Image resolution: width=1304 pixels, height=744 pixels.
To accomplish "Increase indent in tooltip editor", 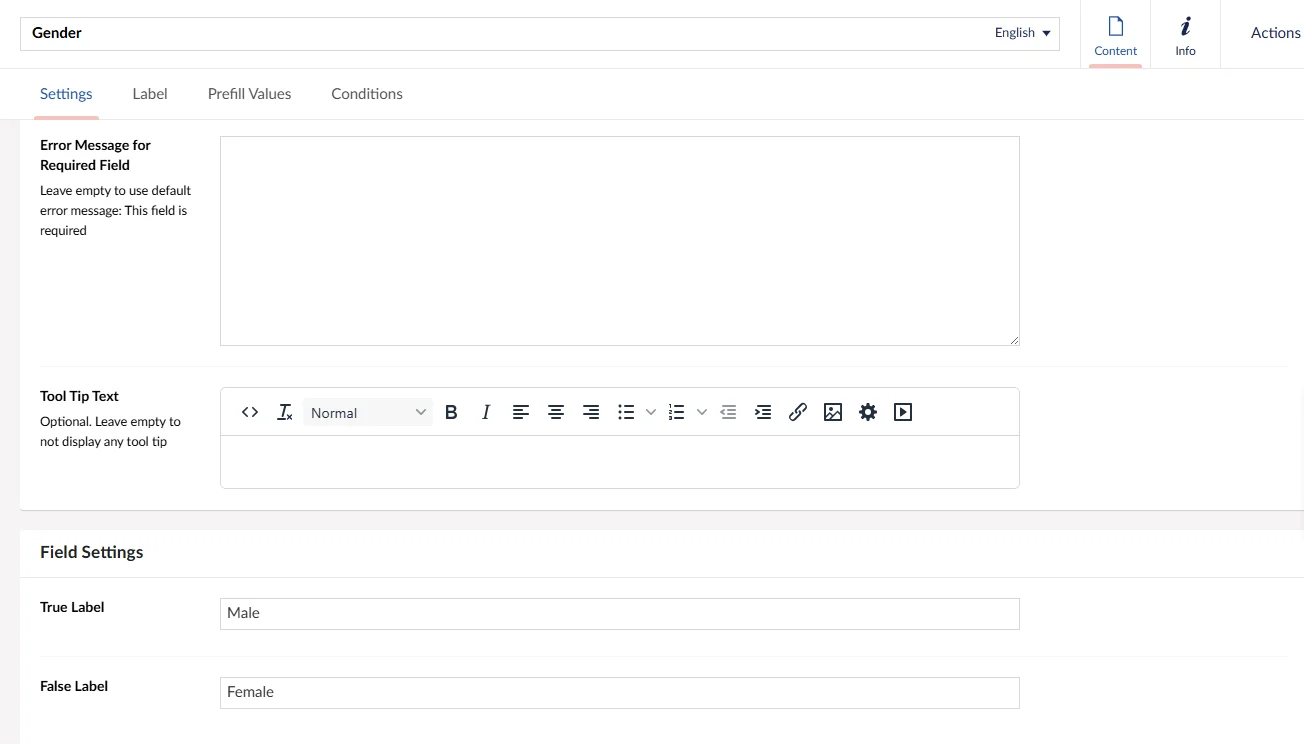I will coord(763,412).
